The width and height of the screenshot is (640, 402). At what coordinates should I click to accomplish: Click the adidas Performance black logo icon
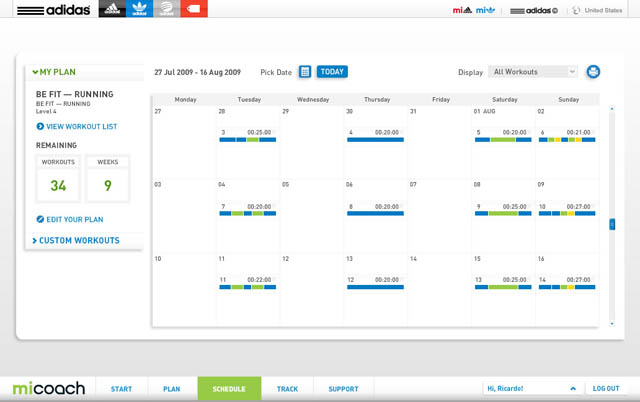click(112, 10)
